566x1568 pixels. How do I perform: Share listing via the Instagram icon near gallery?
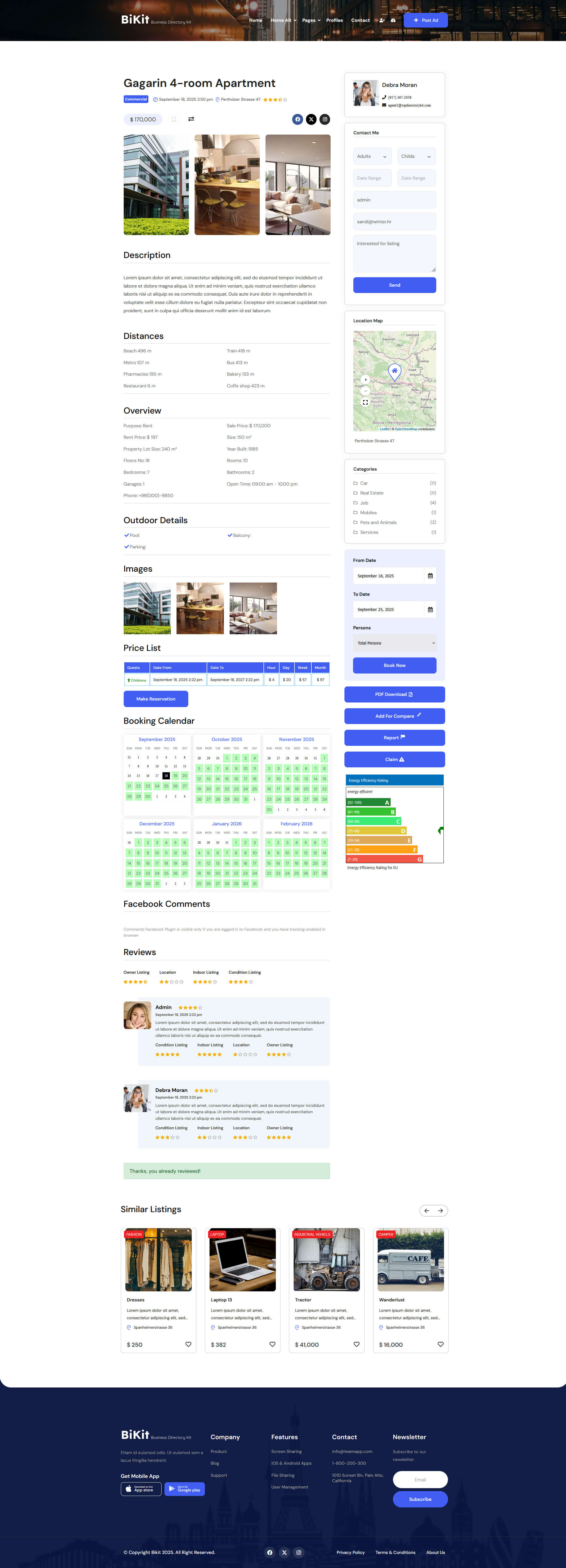(x=325, y=119)
